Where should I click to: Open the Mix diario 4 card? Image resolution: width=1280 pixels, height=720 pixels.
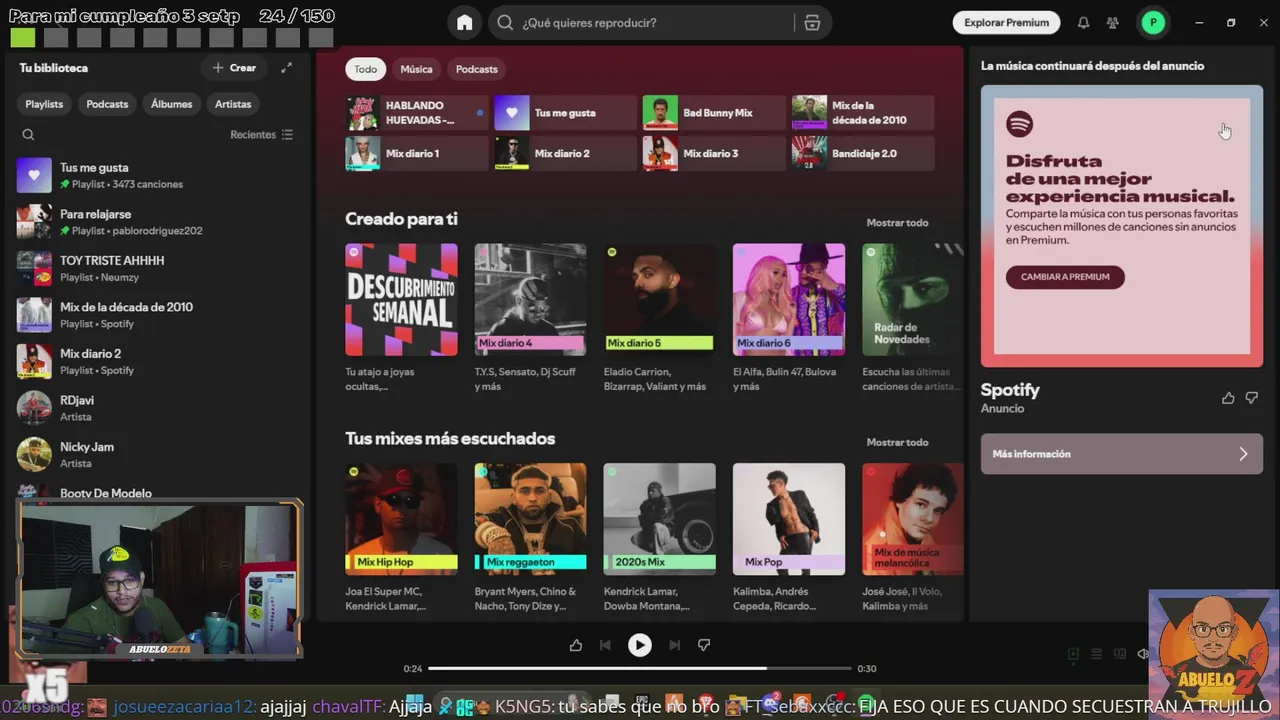[x=530, y=319]
